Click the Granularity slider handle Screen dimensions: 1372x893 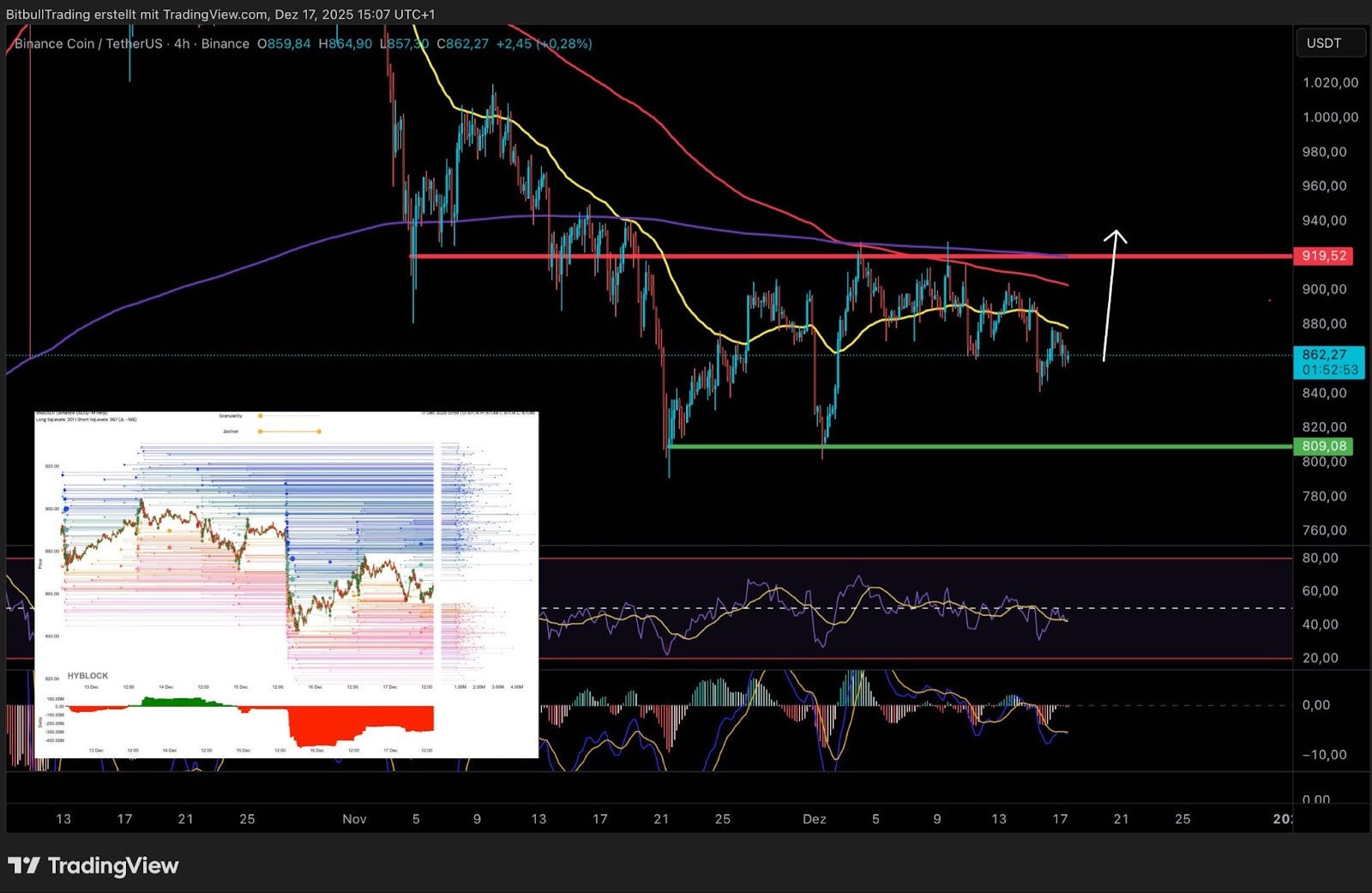[260, 416]
